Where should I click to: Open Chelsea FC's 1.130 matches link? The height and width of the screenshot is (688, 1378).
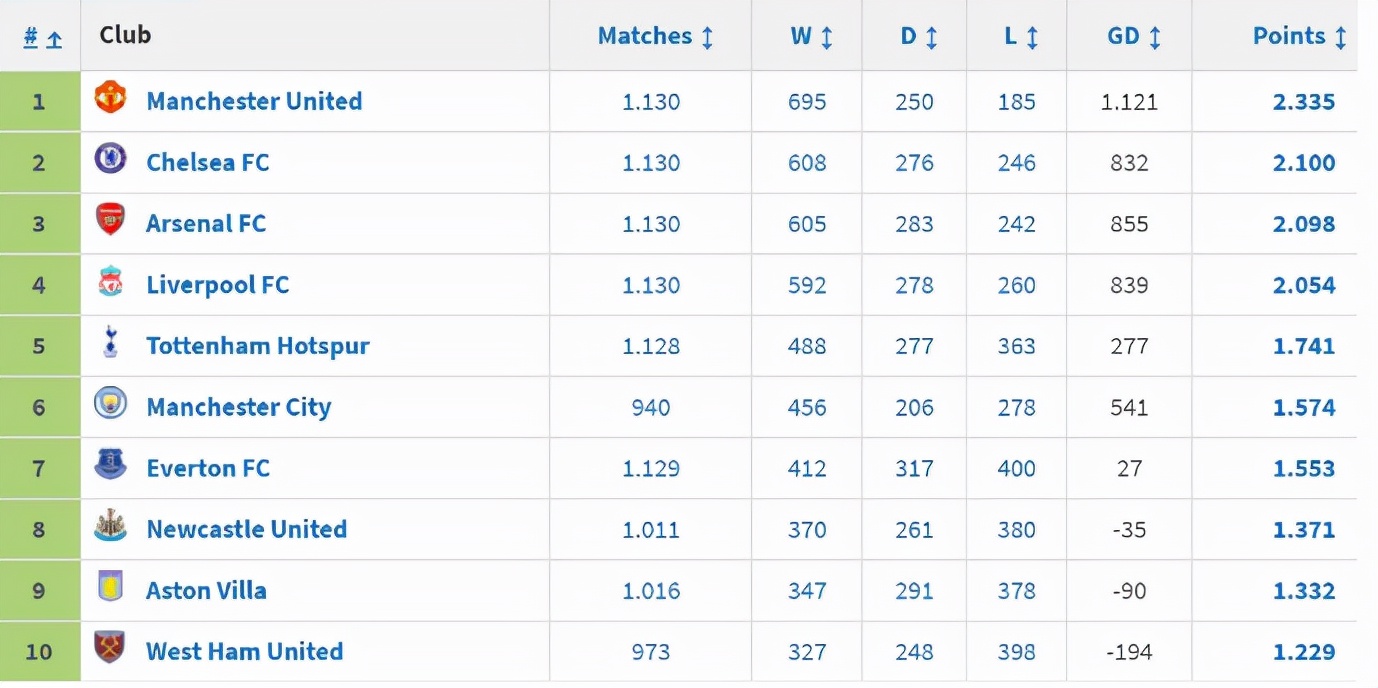pos(651,163)
